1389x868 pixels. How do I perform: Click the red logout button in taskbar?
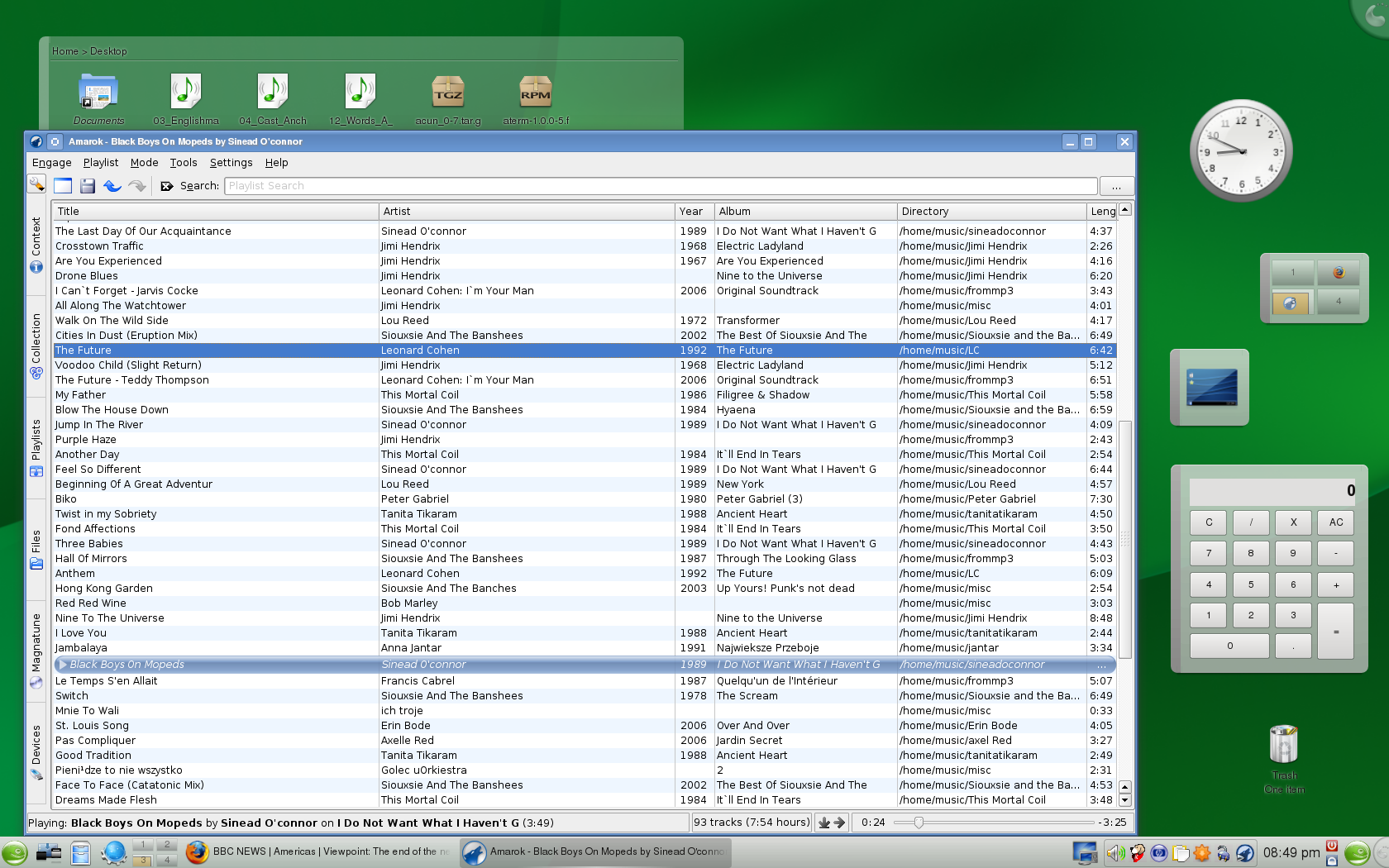[1332, 846]
